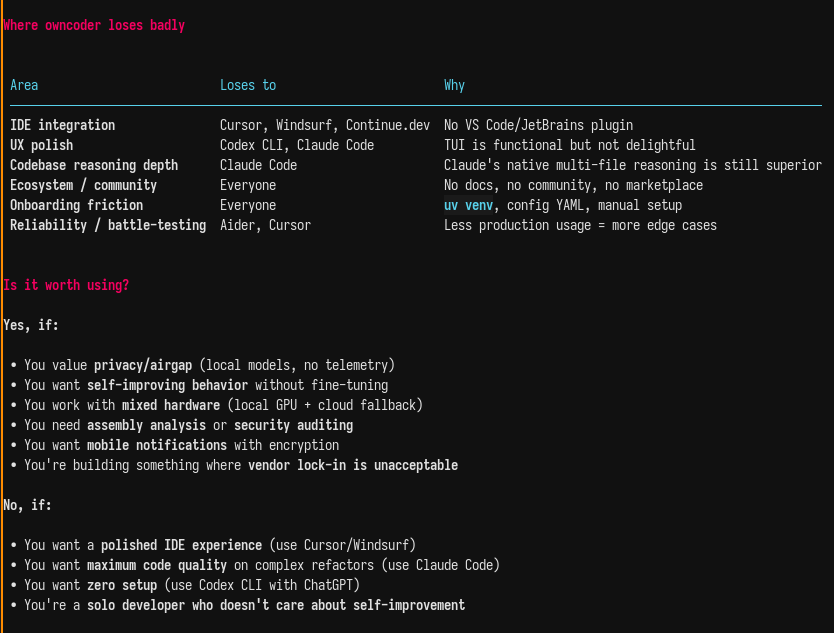Click 'Codex CLI, Claude Code' cell
This screenshot has width=834, height=633.
pos(297,145)
